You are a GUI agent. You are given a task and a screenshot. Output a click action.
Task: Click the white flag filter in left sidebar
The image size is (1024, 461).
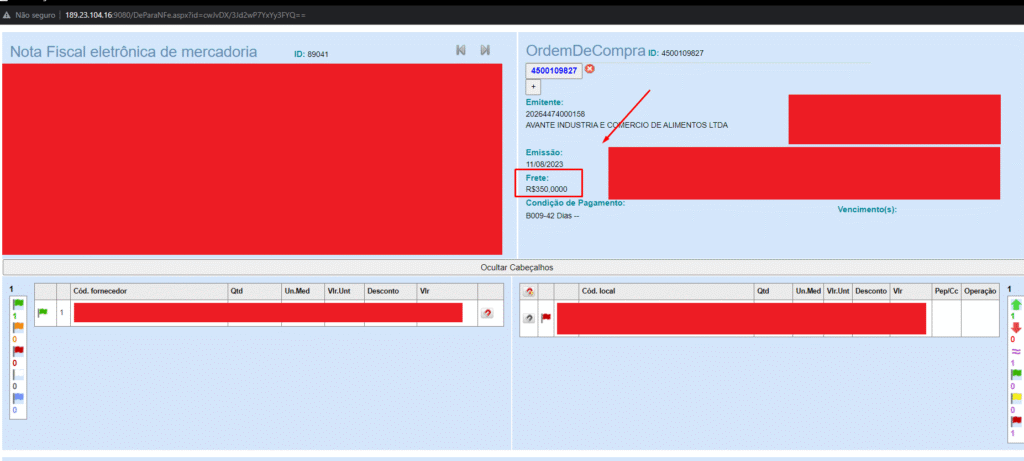[15, 374]
